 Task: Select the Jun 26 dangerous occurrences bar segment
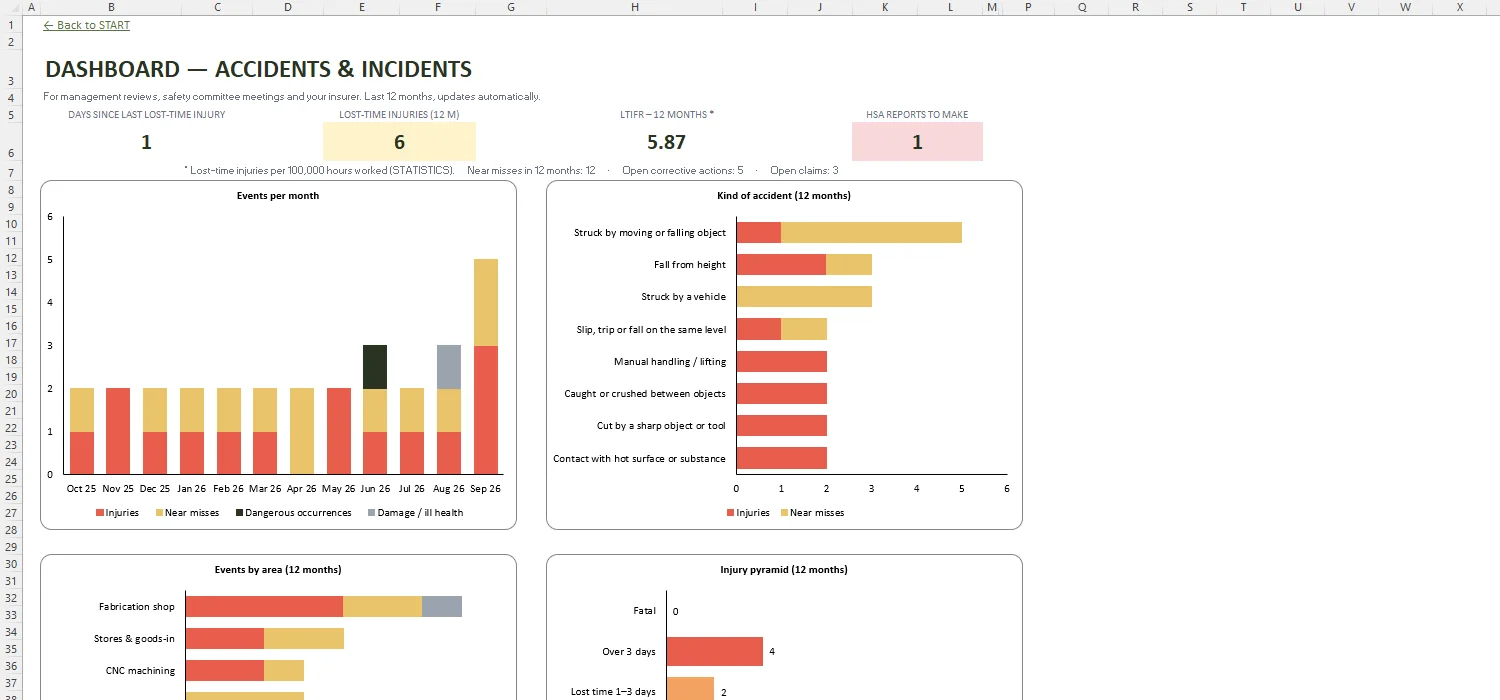375,367
